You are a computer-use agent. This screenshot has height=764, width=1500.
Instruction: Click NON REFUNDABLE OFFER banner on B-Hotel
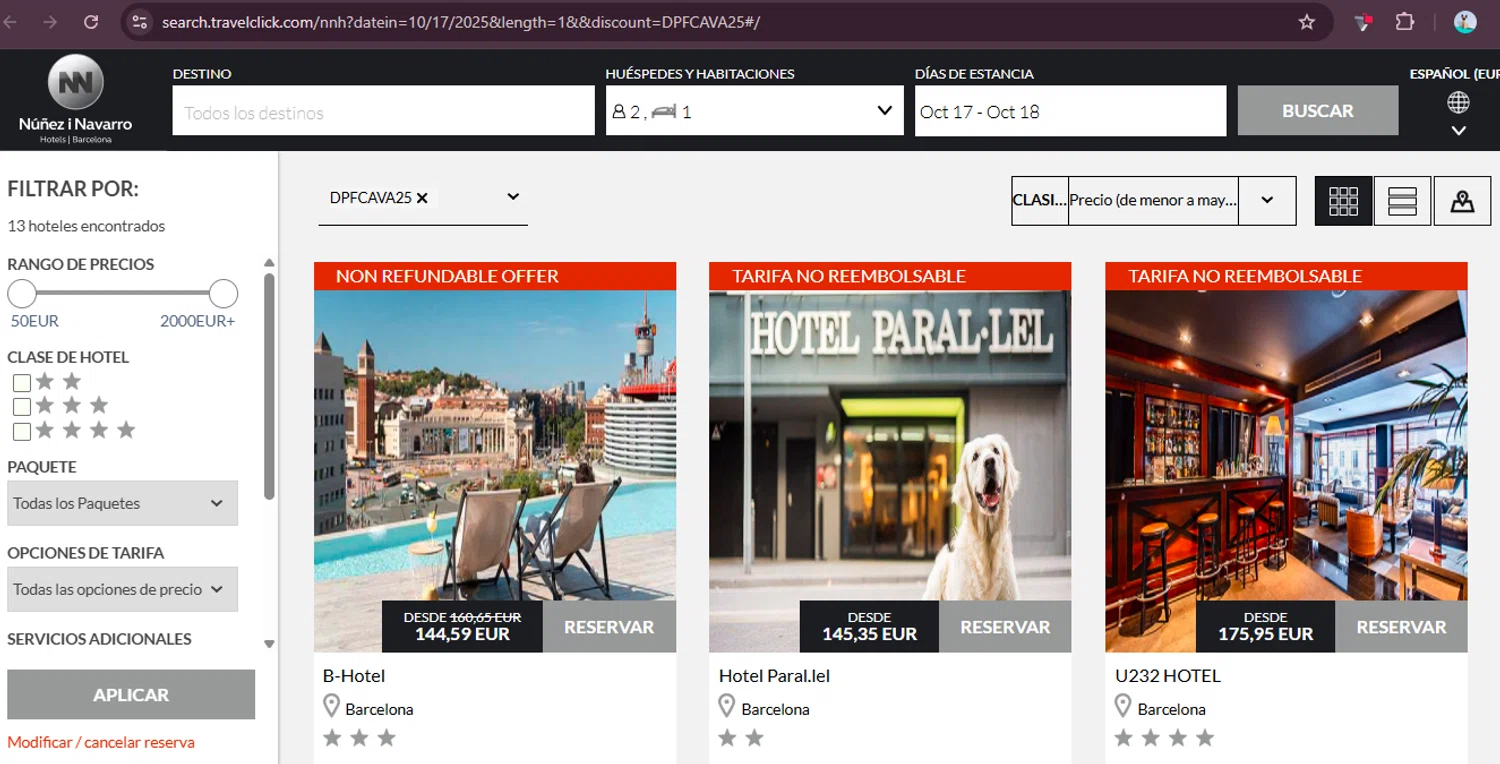tap(495, 276)
